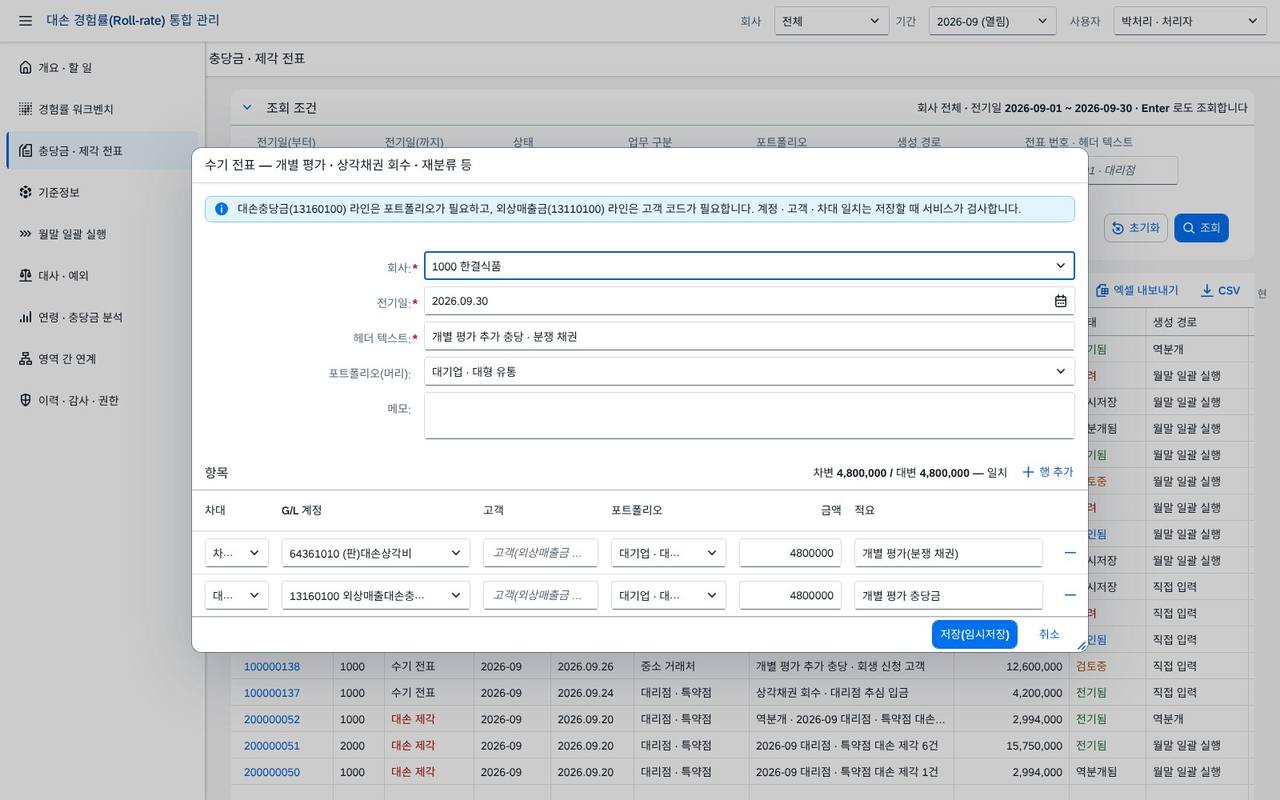Screen dimensions: 1280x800
Task: Click the 영역 간 연계 hierarchy icon
Action: coord(26,359)
